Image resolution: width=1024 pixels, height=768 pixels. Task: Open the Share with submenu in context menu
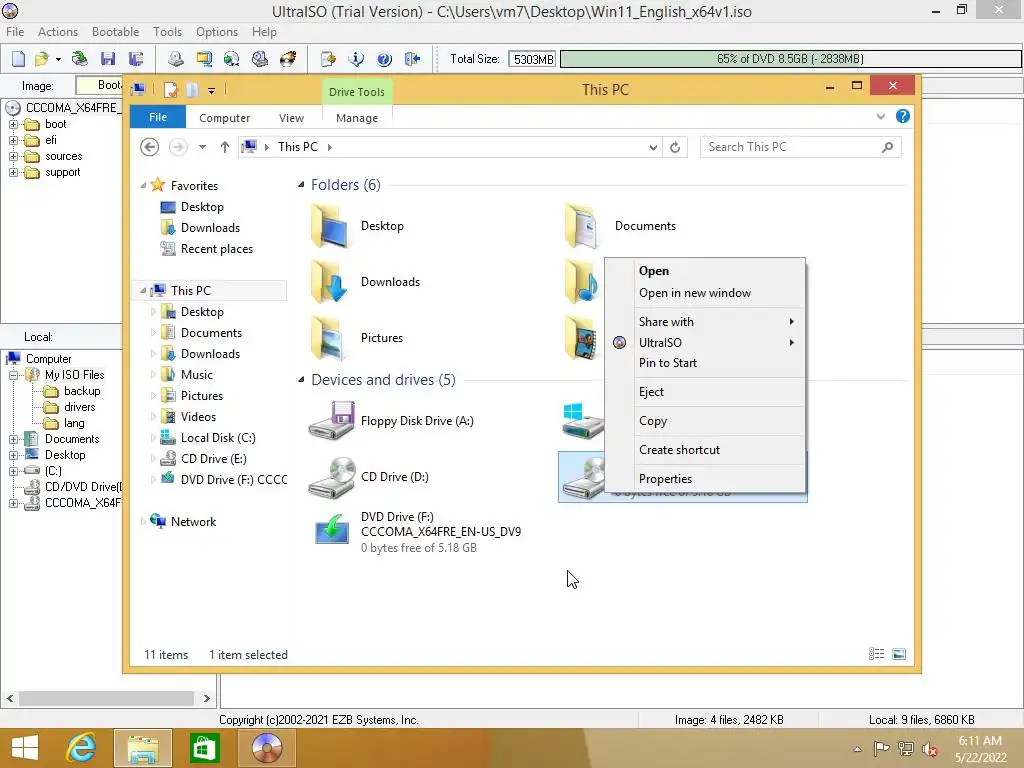705,321
